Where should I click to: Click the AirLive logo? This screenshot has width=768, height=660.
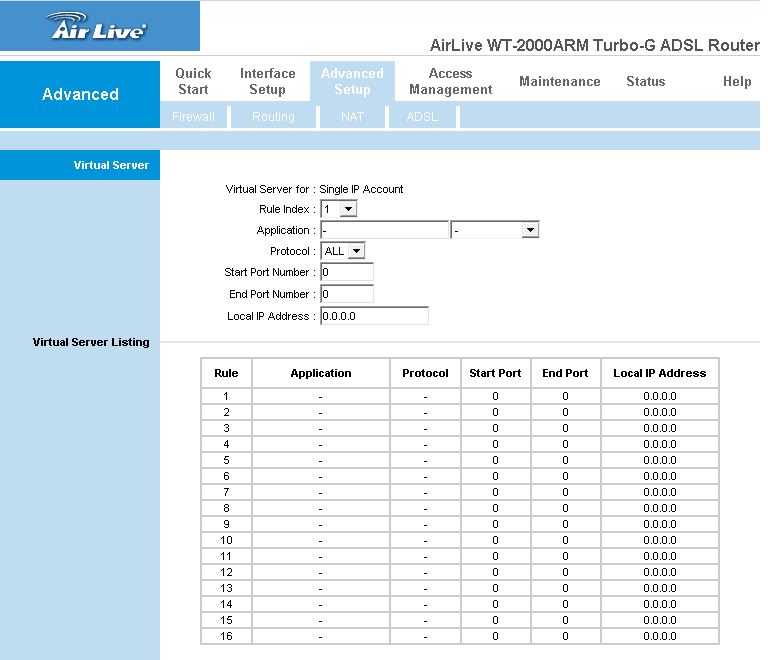point(98,27)
